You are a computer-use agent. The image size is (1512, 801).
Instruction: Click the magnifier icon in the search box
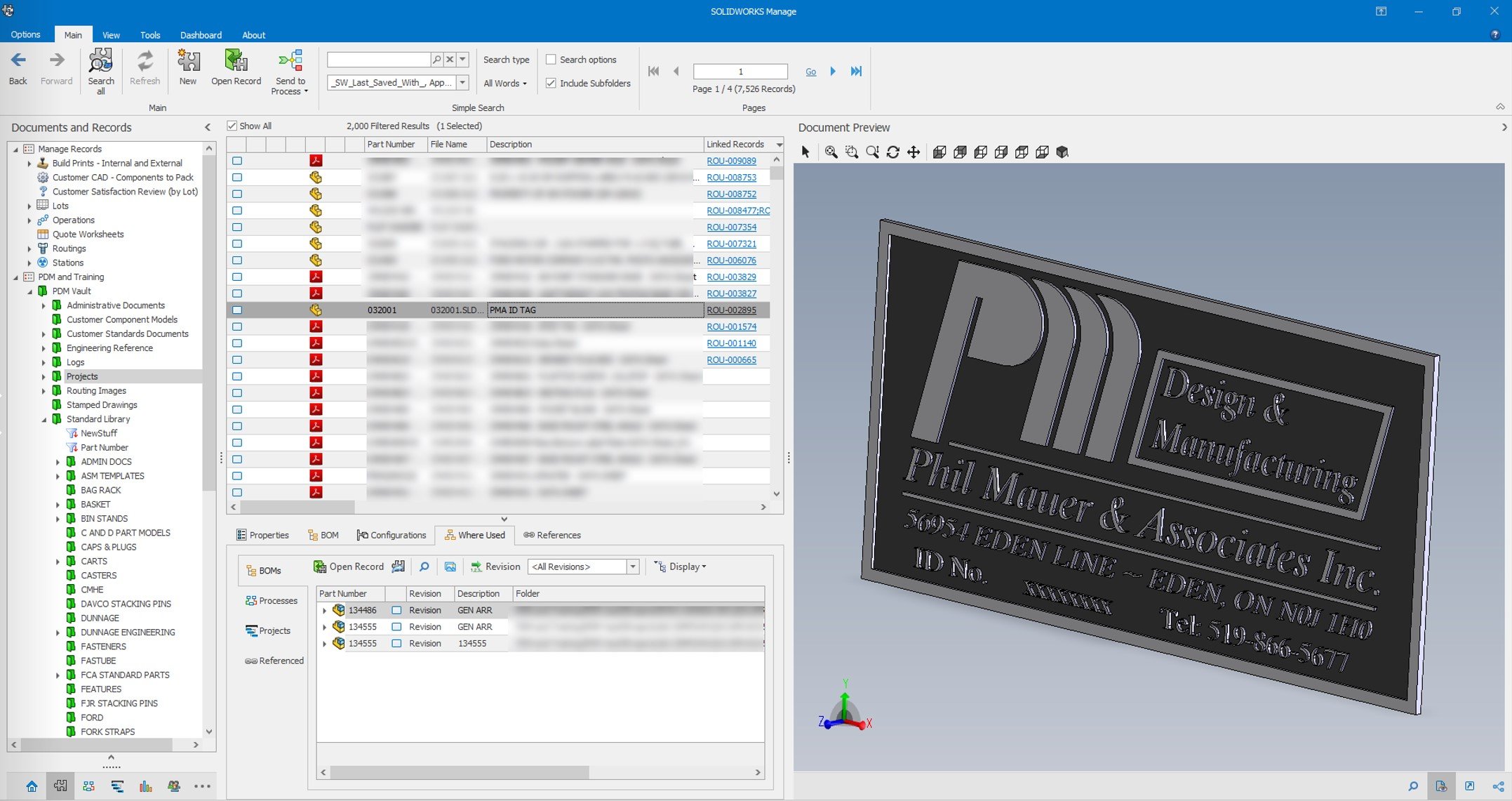(x=436, y=60)
